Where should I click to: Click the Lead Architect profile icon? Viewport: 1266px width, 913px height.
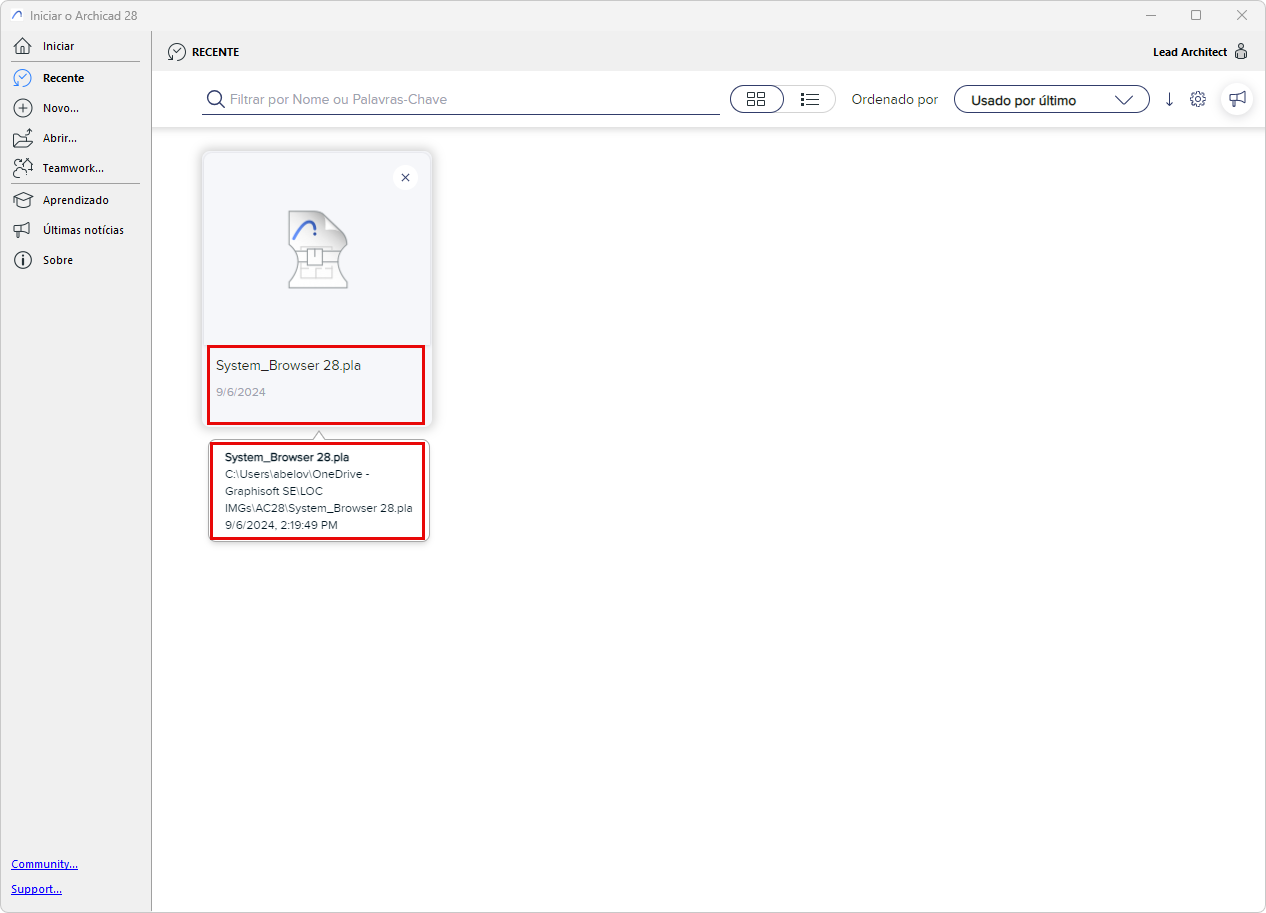point(1241,51)
